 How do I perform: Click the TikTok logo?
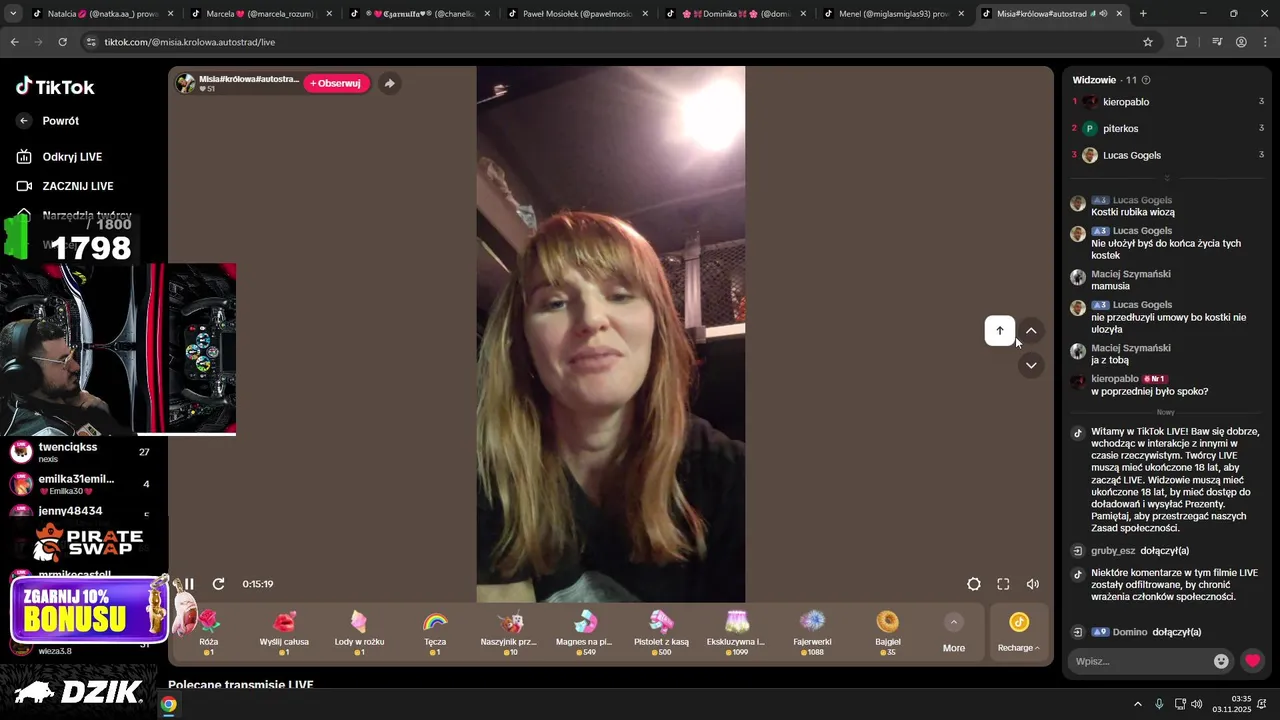[55, 87]
